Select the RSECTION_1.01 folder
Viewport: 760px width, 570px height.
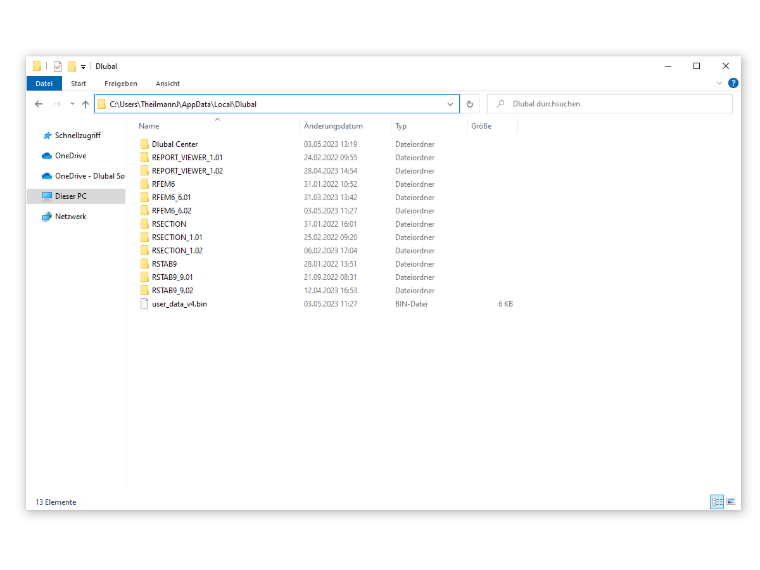click(177, 237)
